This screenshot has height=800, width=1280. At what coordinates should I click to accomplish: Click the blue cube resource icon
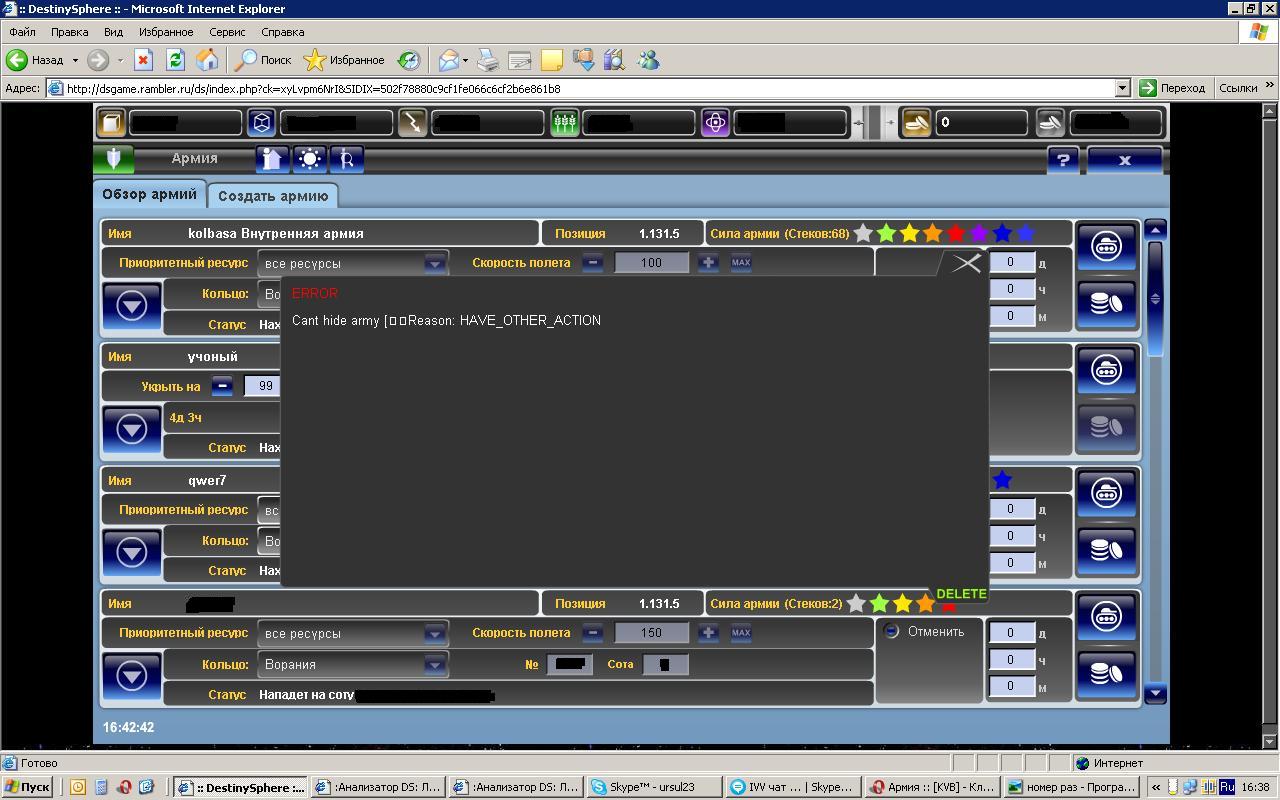(262, 123)
